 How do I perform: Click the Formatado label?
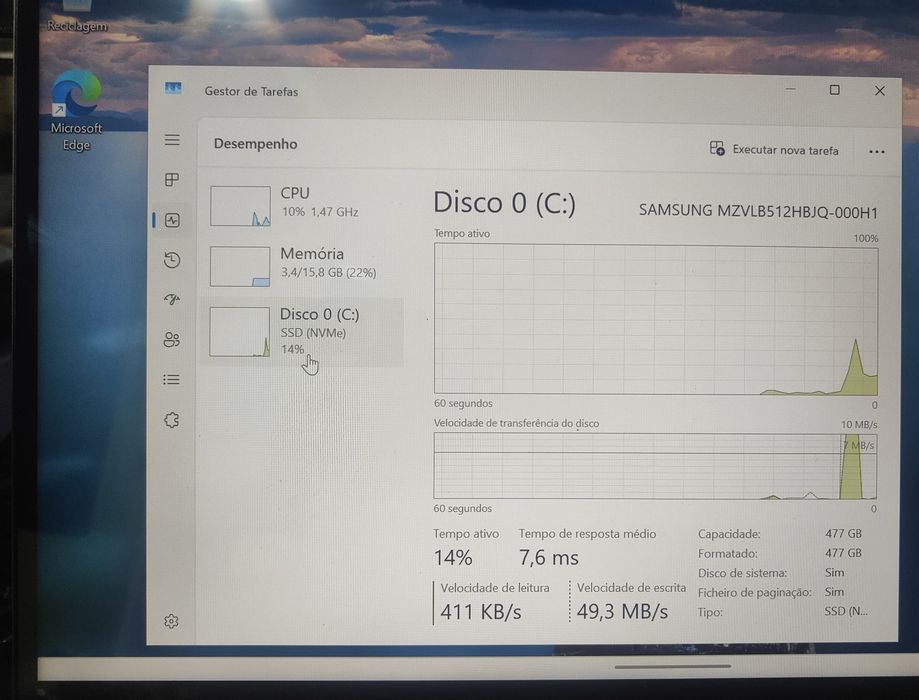pyautogui.click(x=727, y=553)
